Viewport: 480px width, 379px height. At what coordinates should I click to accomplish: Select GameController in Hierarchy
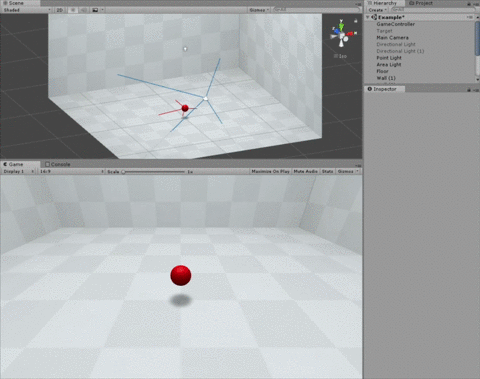396,24
